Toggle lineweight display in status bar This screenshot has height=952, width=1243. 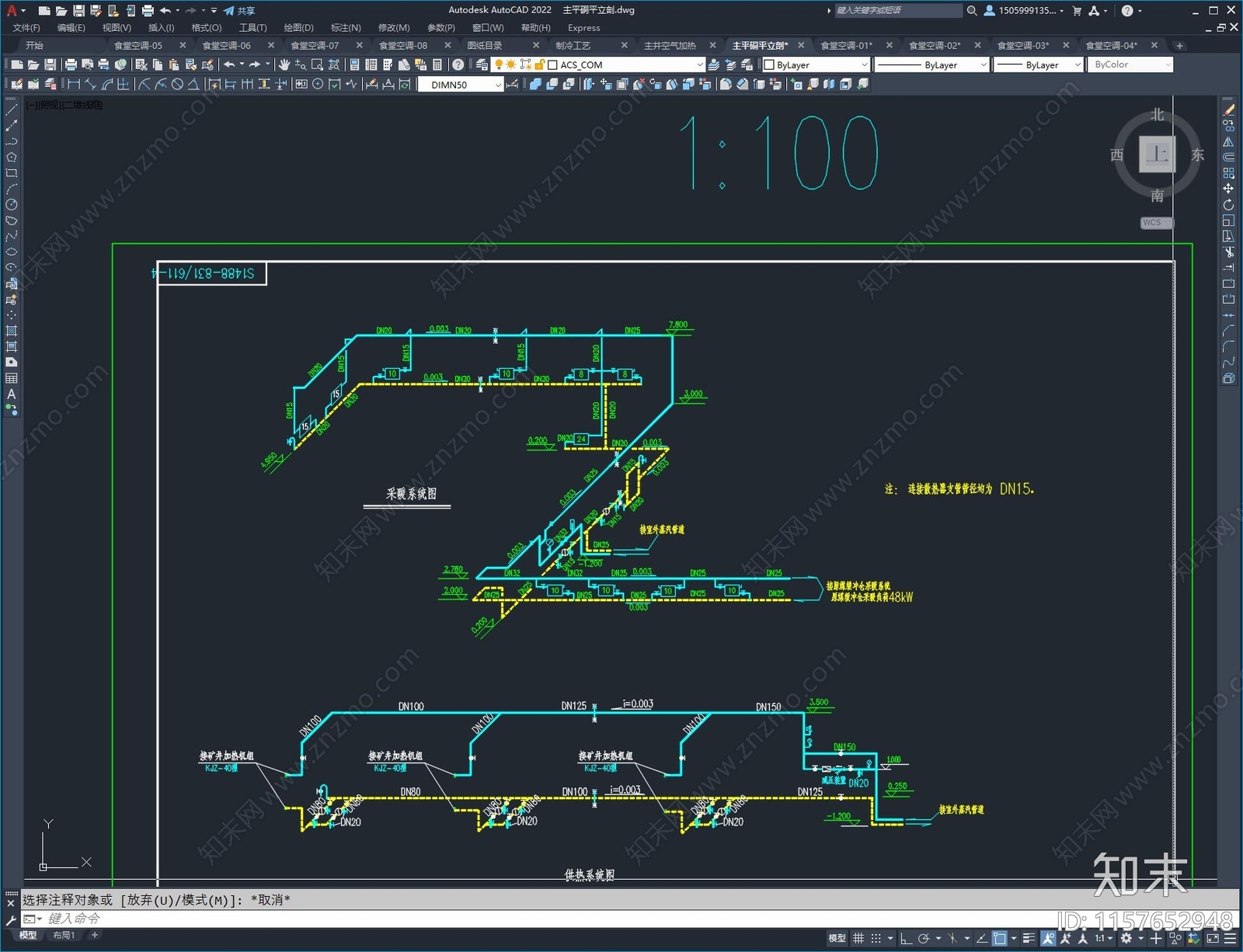[1029, 938]
